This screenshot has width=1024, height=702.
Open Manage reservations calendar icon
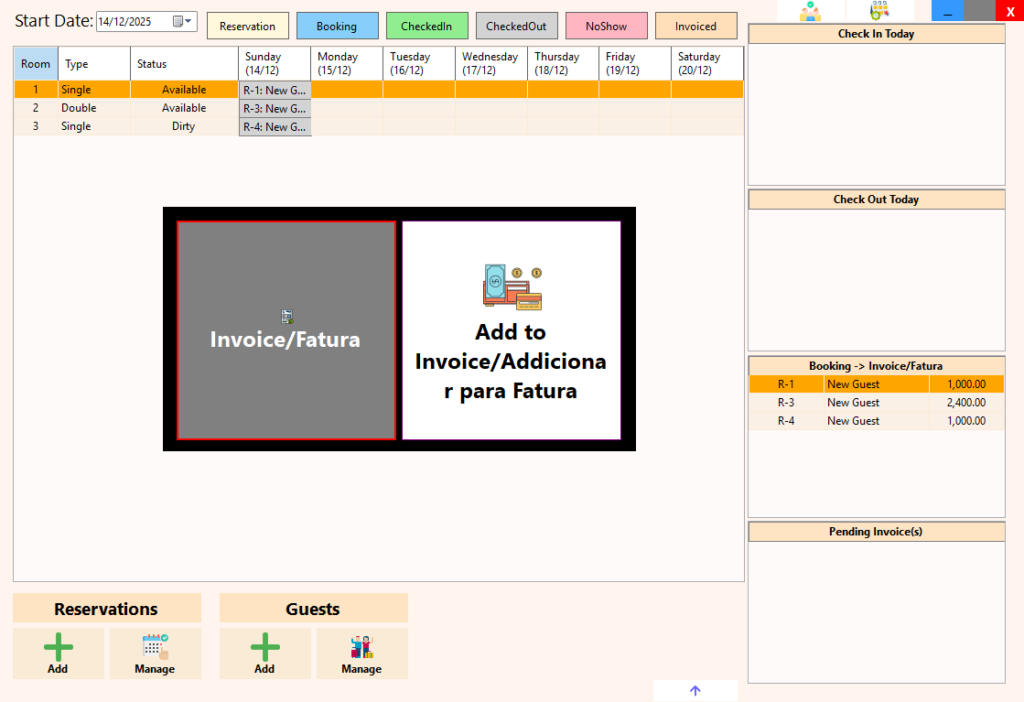[x=155, y=653]
